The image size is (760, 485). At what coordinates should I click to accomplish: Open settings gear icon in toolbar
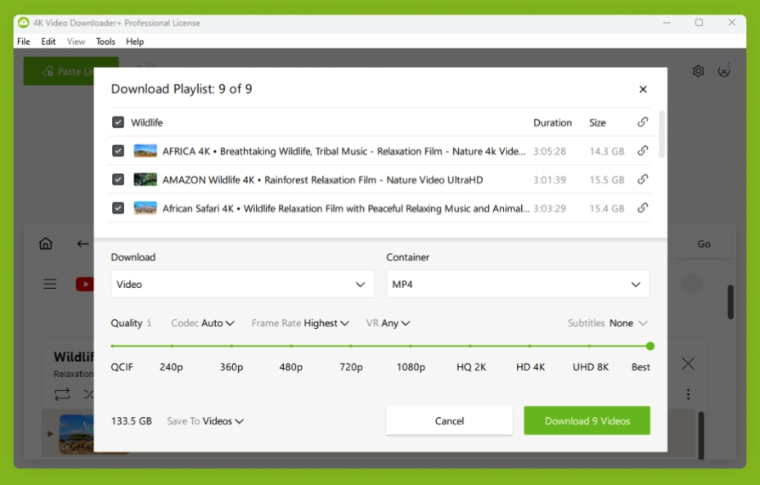point(698,71)
